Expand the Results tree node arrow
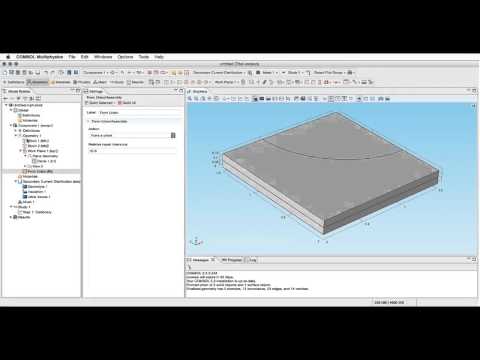 coord(11,217)
